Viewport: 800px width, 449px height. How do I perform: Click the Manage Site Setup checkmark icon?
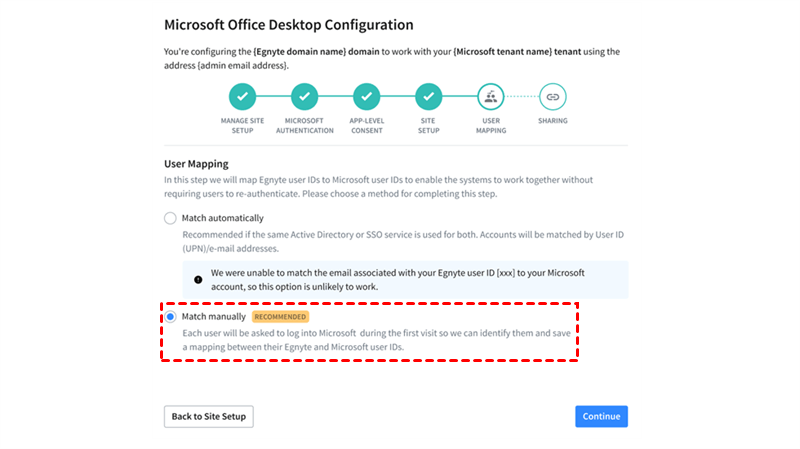click(x=242, y=97)
